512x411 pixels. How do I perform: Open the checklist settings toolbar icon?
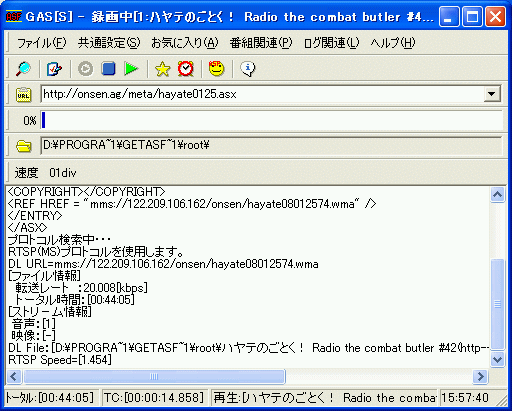(x=54, y=69)
